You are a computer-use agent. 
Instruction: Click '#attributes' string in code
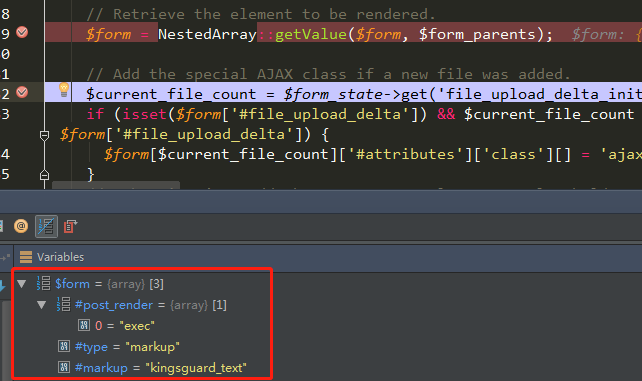[405, 154]
